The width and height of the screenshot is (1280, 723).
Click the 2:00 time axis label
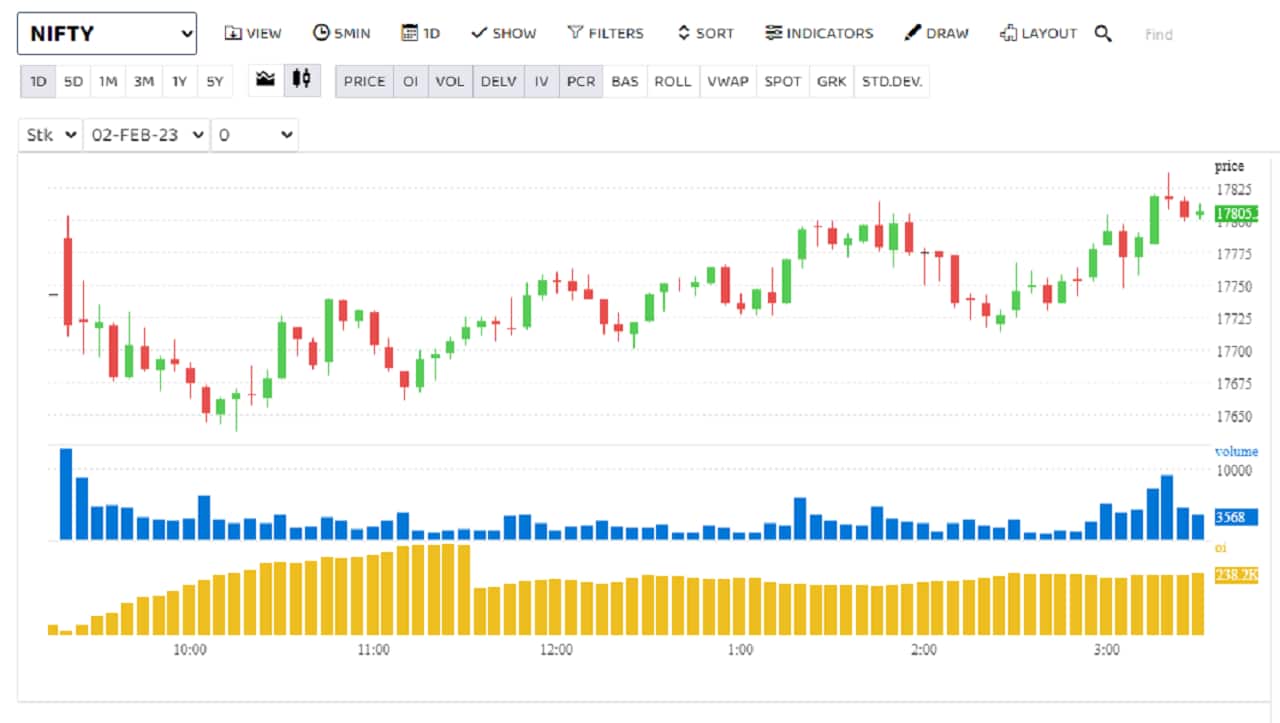924,649
